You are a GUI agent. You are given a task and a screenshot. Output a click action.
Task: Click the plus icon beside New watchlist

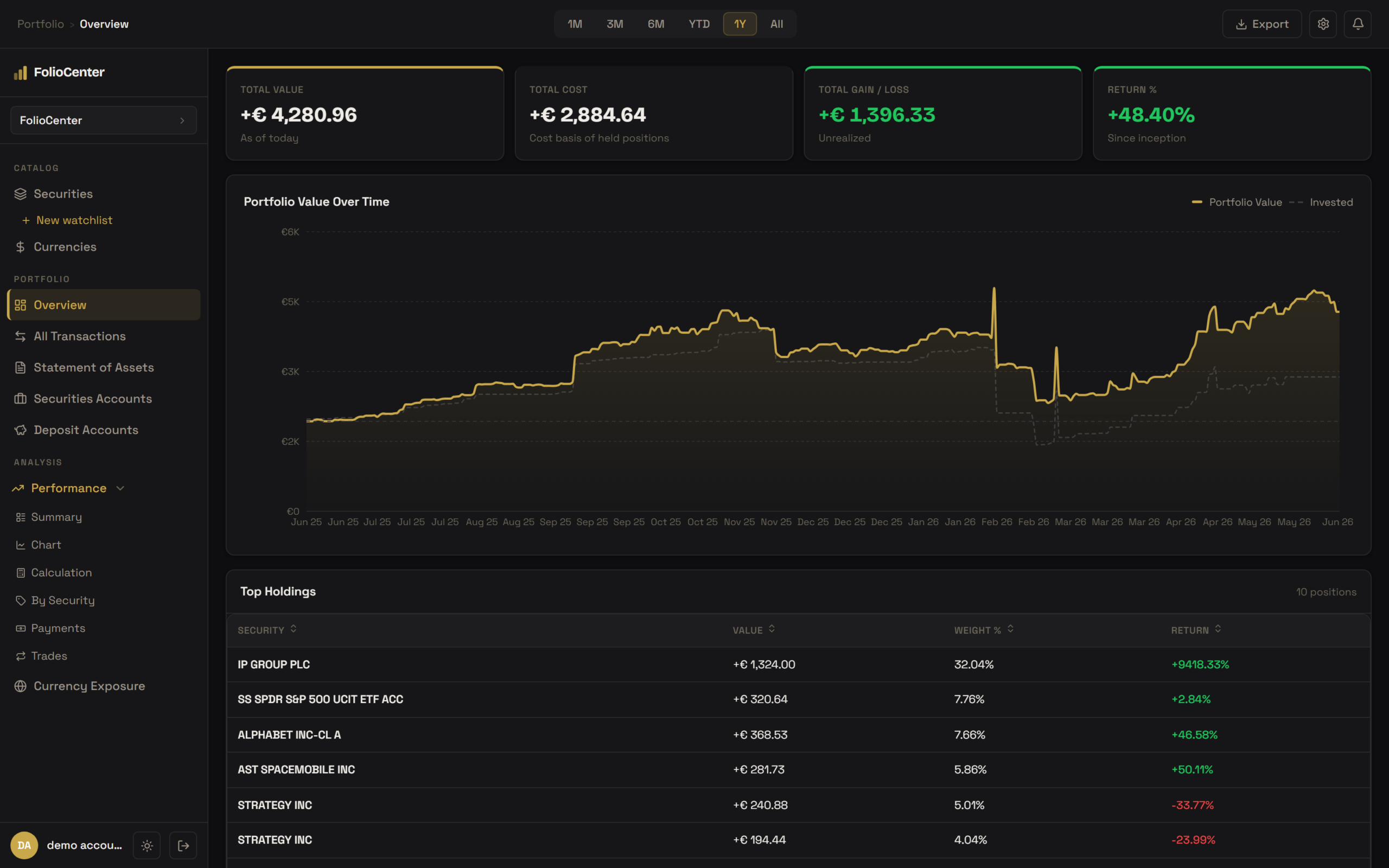26,220
